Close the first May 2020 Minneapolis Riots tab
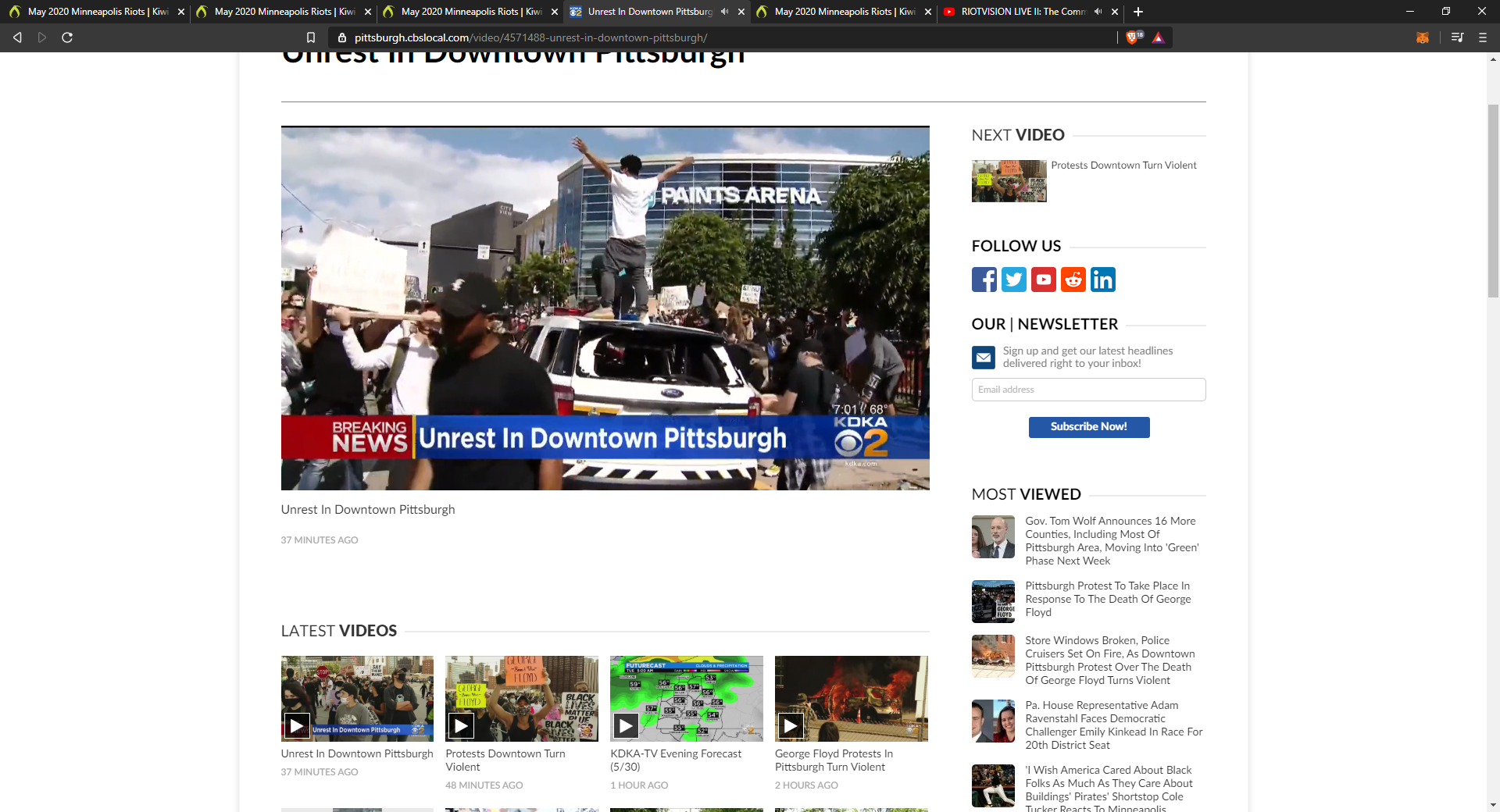 (x=181, y=12)
